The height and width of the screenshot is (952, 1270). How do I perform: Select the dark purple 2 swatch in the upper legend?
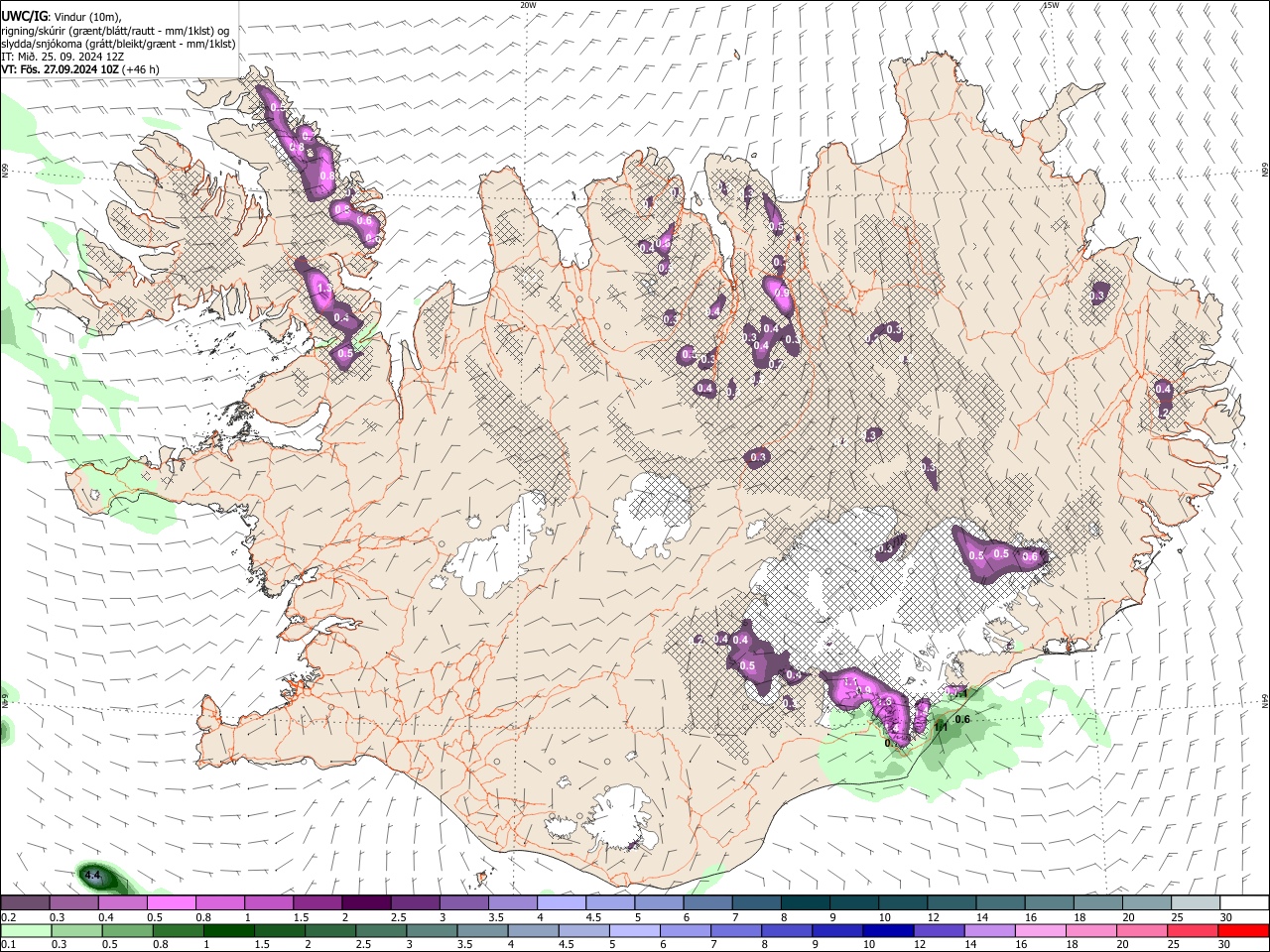click(x=366, y=902)
